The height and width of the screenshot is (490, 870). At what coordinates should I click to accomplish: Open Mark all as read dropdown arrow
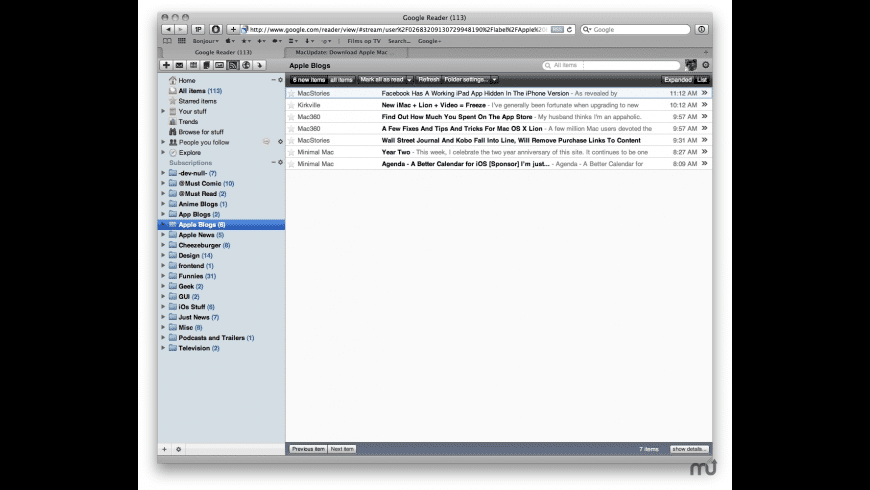click(409, 80)
